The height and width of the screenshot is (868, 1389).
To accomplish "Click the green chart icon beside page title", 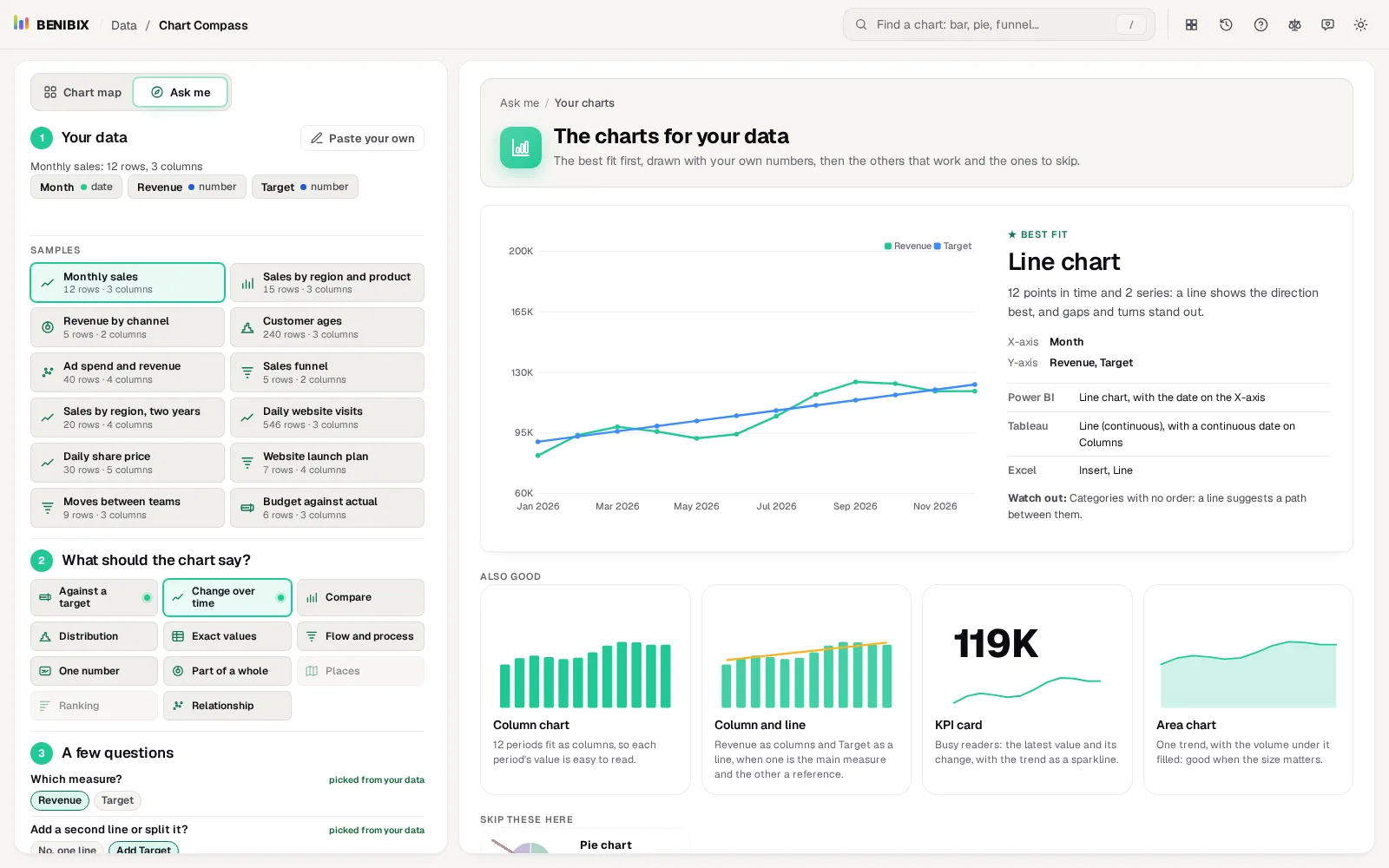I will coord(521,148).
